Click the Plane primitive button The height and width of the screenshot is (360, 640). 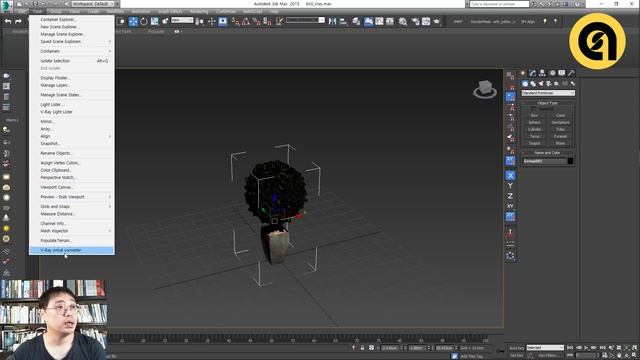coord(560,143)
